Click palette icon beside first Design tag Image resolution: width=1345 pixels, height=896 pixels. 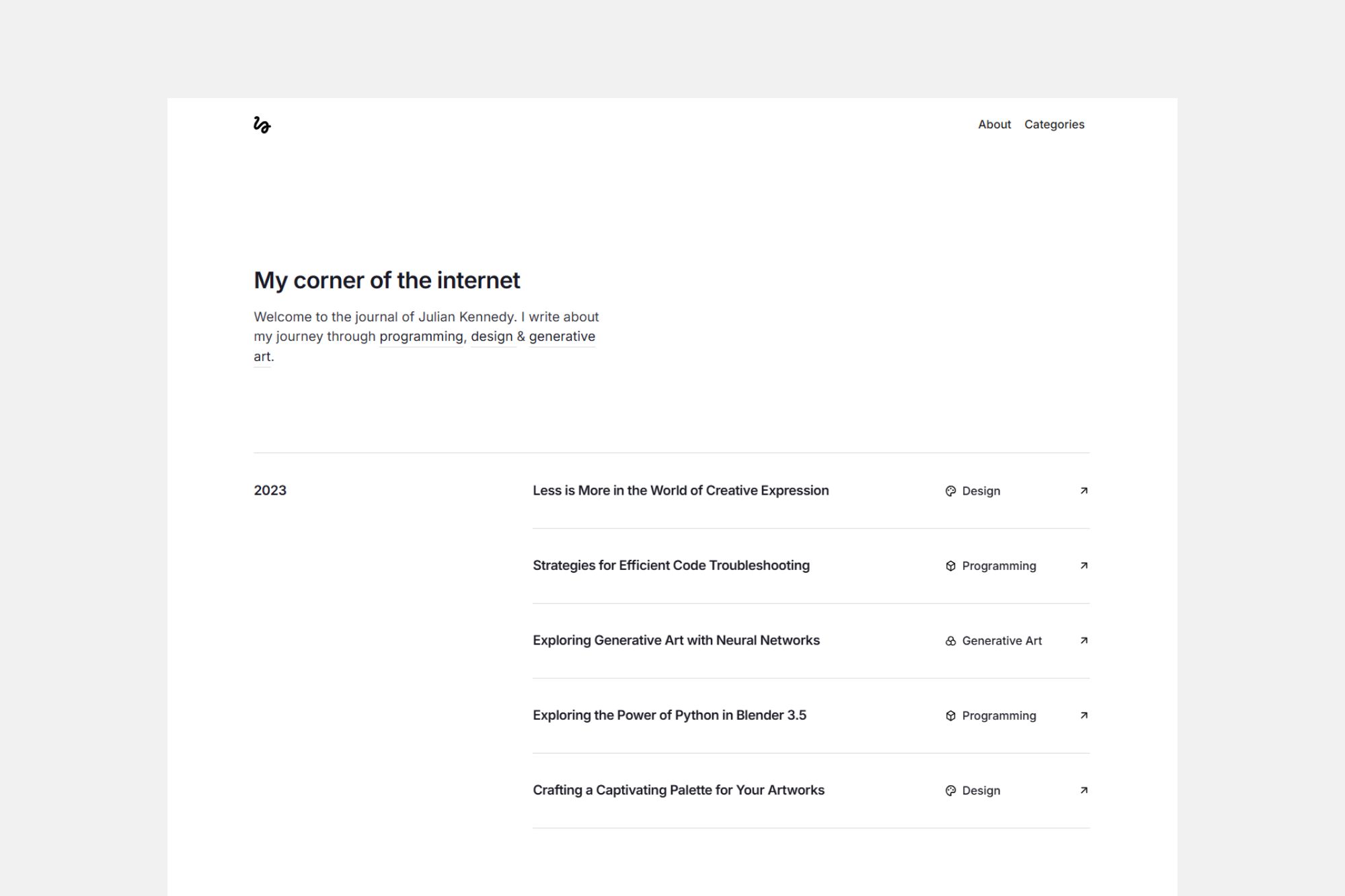click(x=950, y=491)
